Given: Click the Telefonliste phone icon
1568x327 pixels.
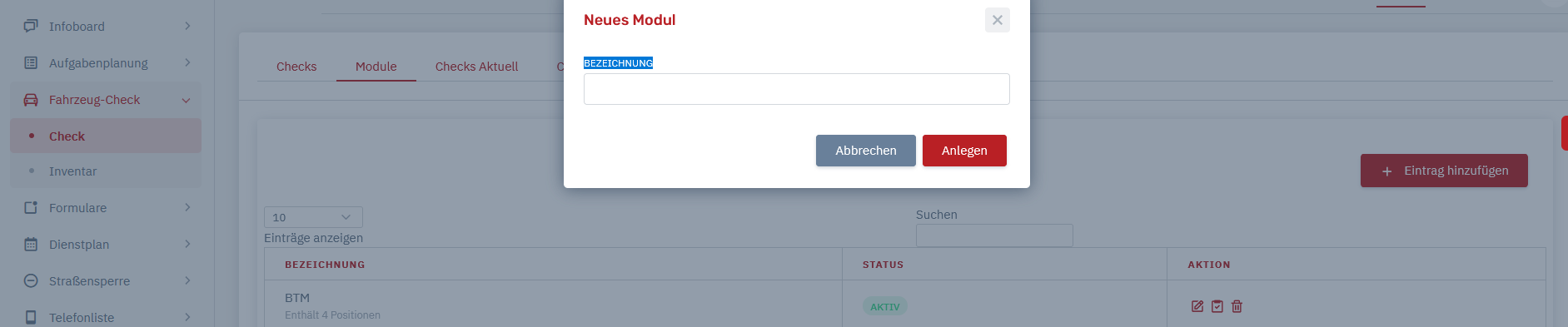Looking at the screenshot, I should (x=31, y=317).
